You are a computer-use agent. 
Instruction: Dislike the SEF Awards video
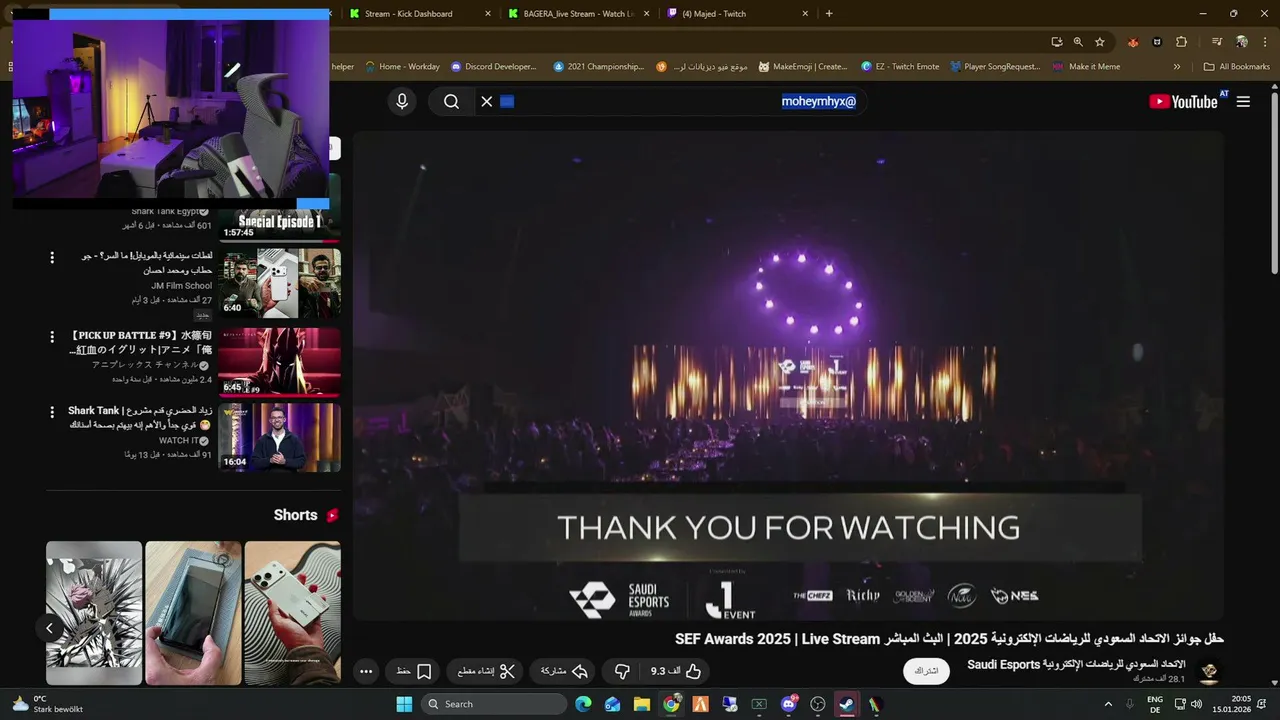click(x=621, y=671)
